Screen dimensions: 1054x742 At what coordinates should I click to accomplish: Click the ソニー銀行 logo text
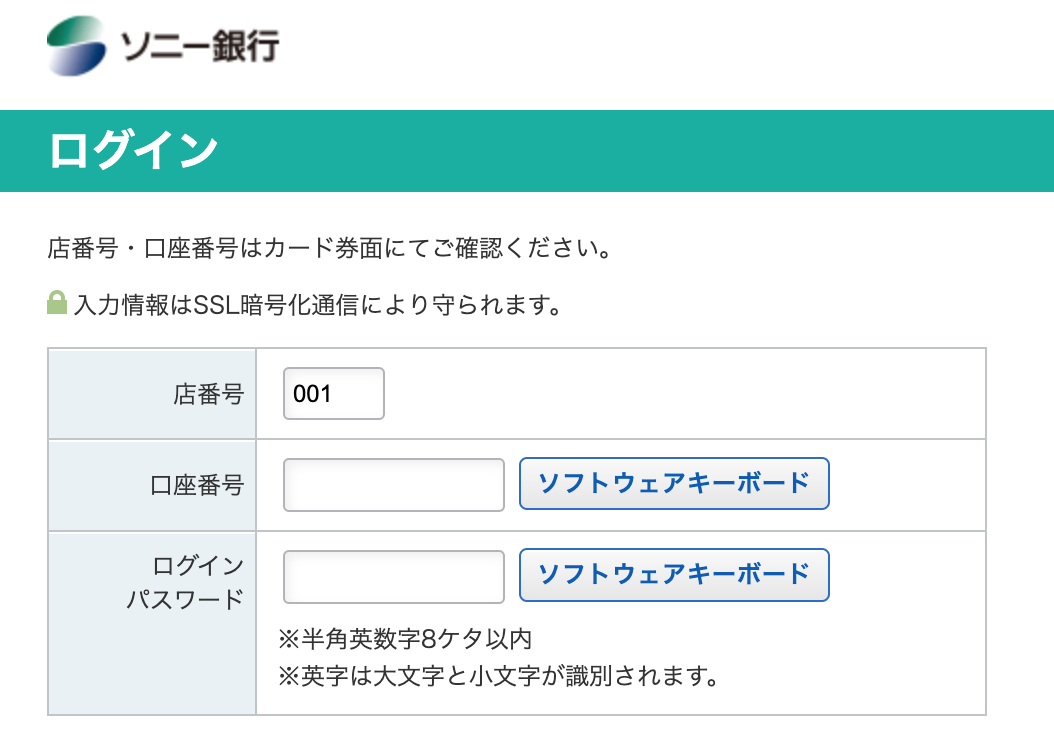click(x=200, y=46)
